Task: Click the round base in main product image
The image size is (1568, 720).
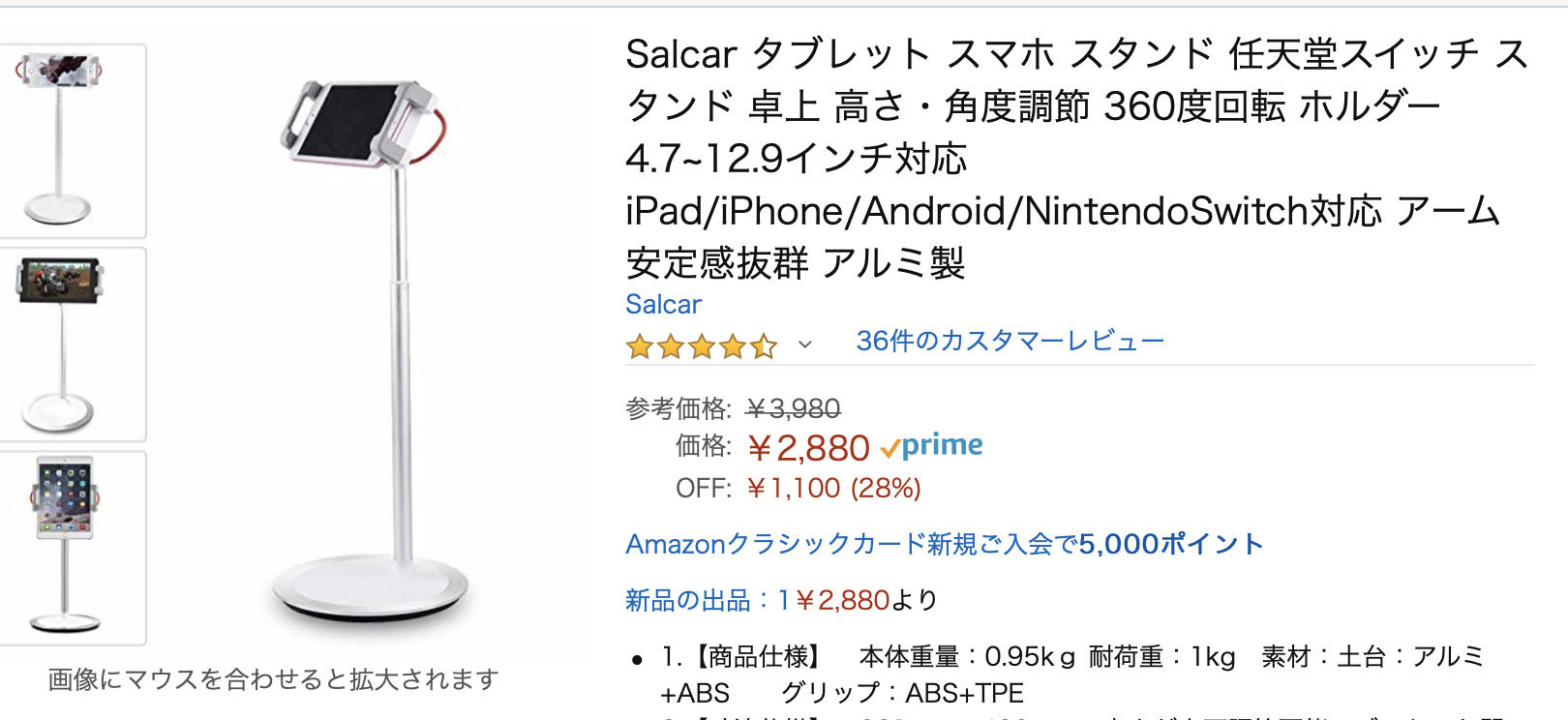Action: (370, 588)
